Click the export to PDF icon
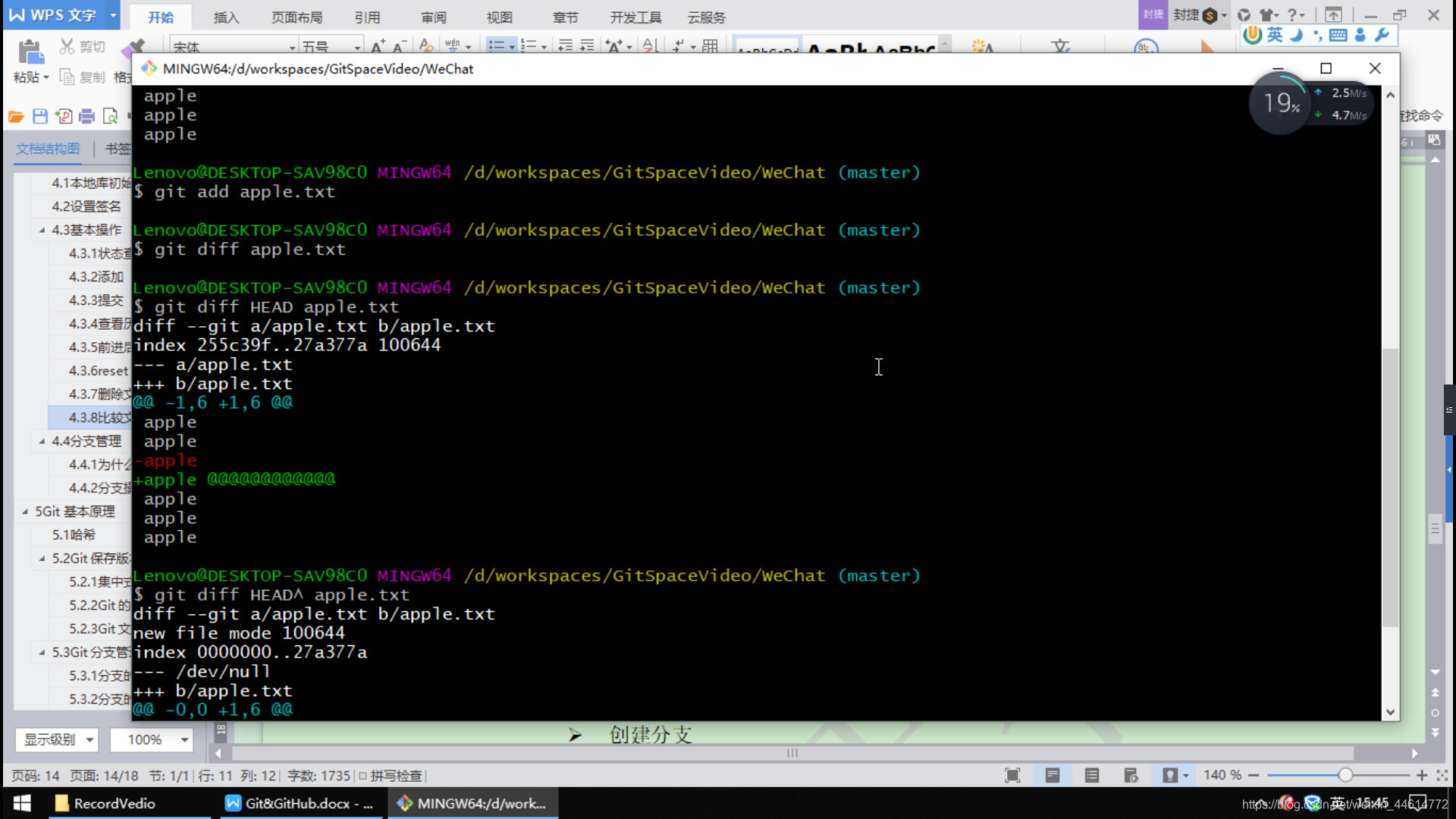The height and width of the screenshot is (819, 1456). pos(64,116)
